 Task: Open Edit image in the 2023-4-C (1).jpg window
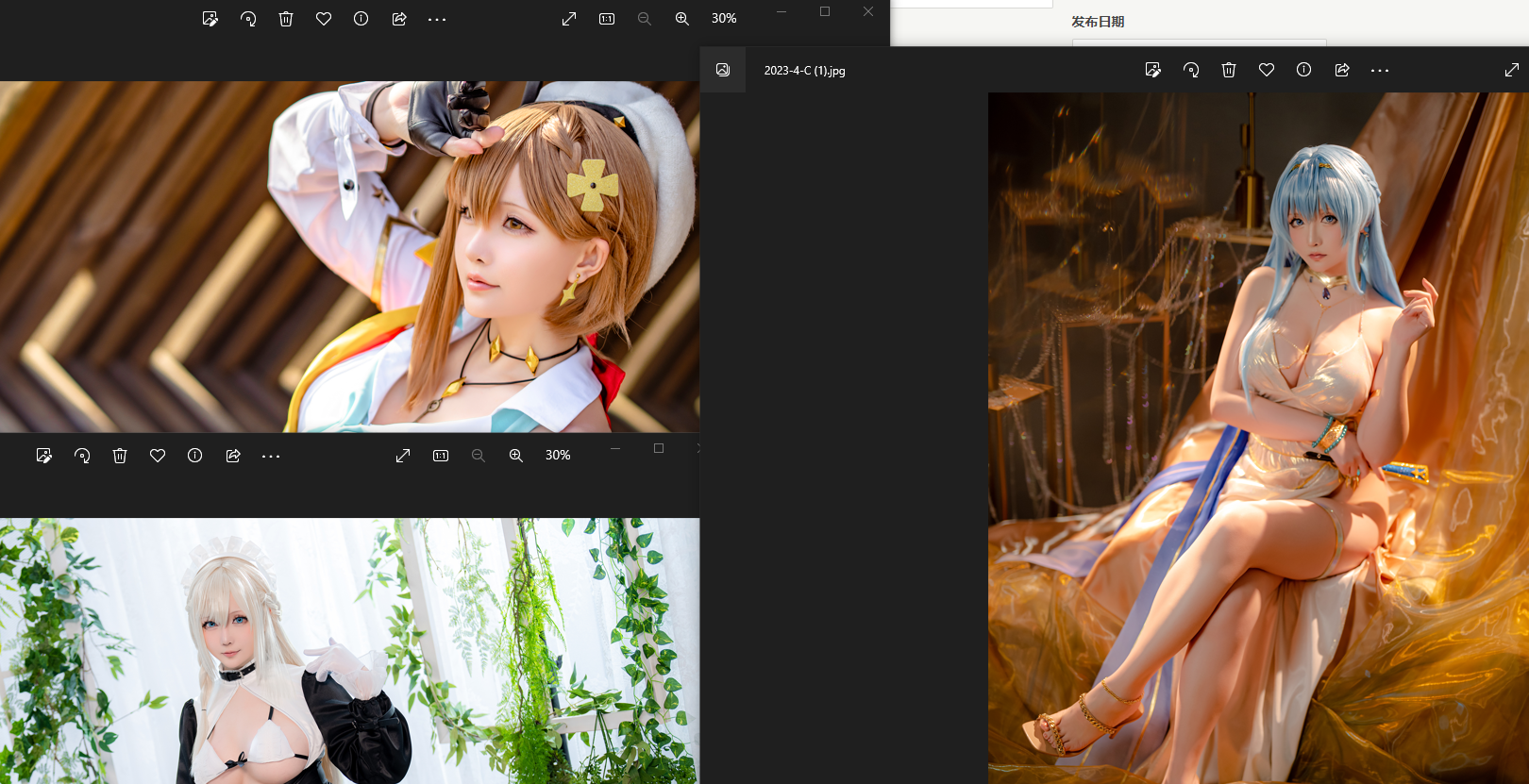click(x=1152, y=70)
